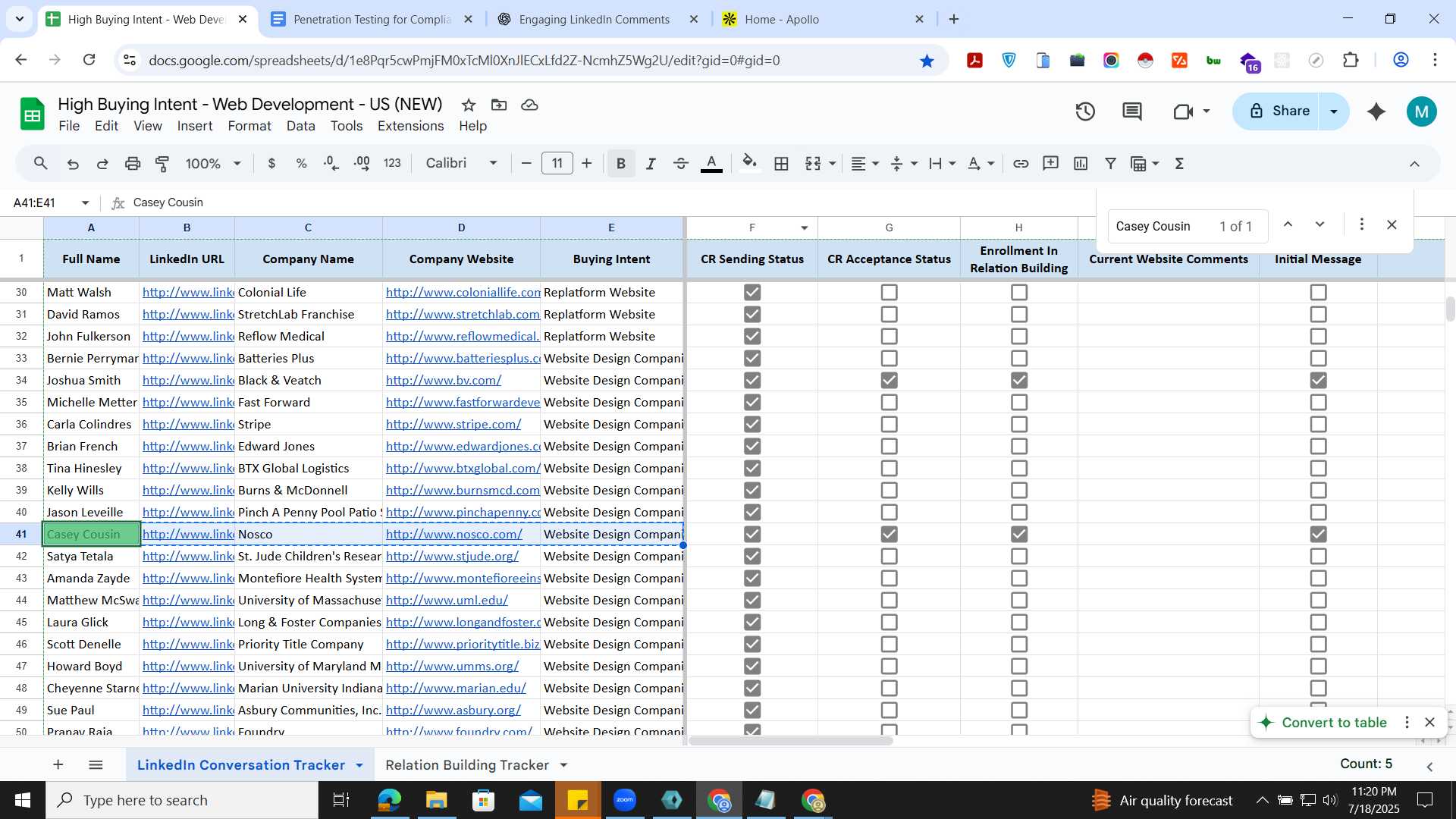This screenshot has height=819, width=1456.
Task: Close the find bar
Action: pos(1392,224)
